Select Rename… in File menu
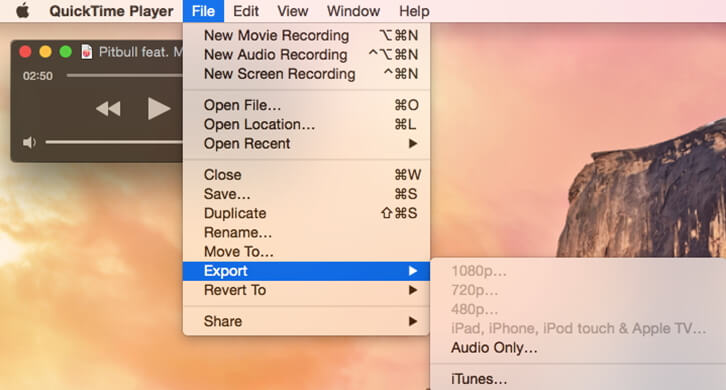 [307, 233]
